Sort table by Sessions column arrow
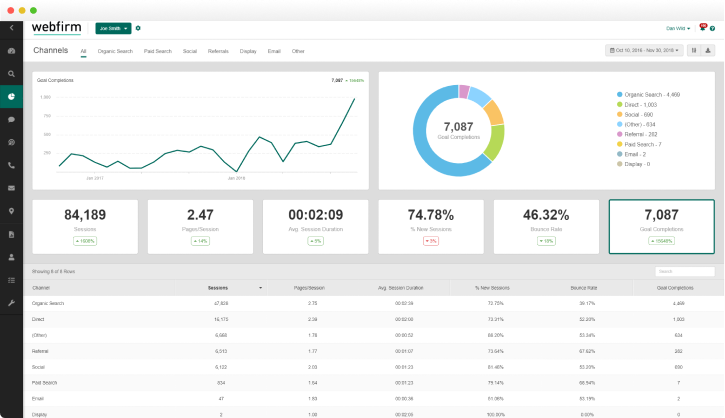The height and width of the screenshot is (418, 725). (260, 288)
